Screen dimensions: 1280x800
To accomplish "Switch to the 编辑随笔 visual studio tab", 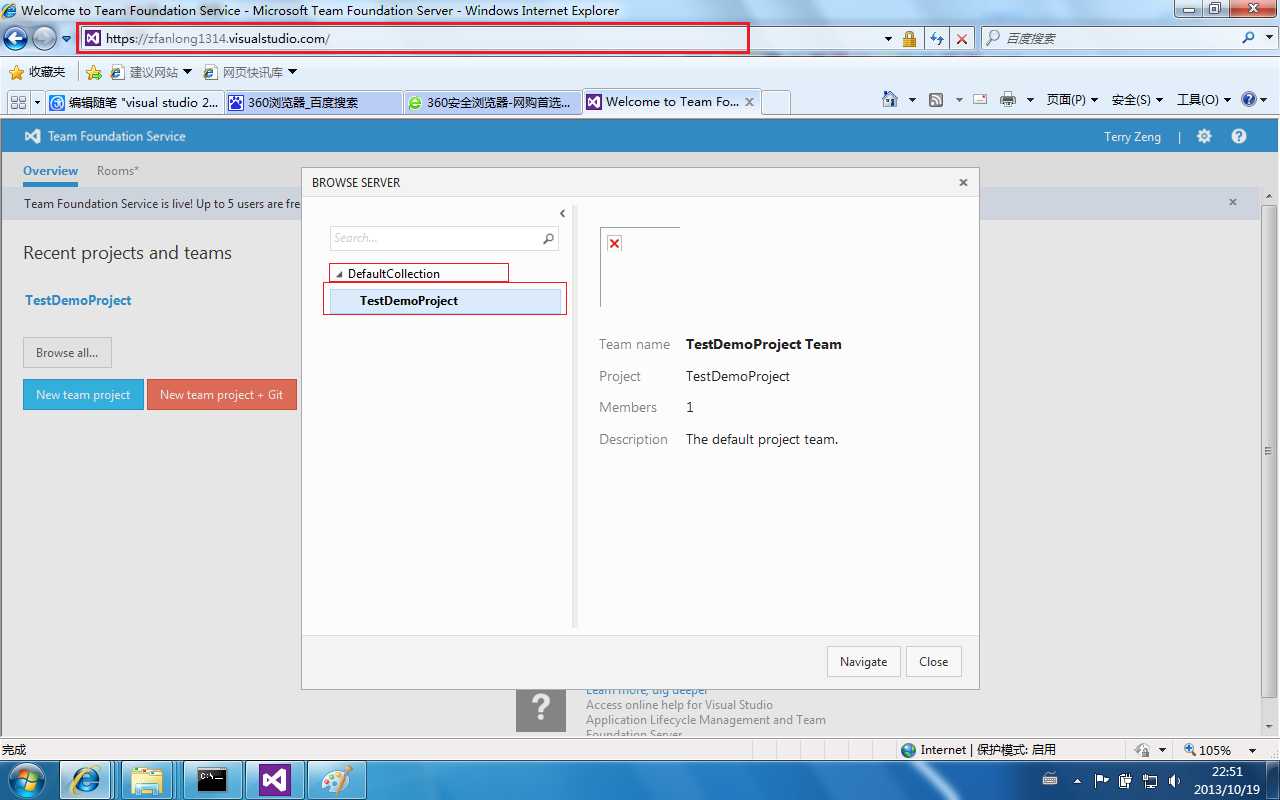I will click(x=135, y=102).
